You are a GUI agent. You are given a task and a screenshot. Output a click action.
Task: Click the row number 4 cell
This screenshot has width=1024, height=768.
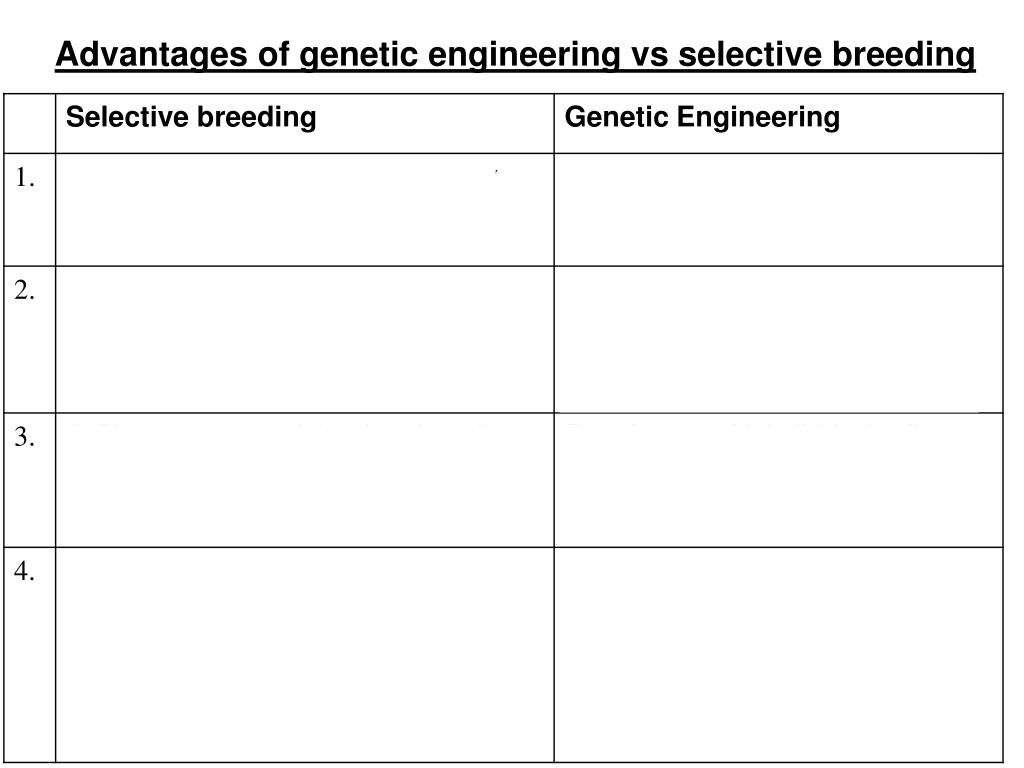coord(29,655)
